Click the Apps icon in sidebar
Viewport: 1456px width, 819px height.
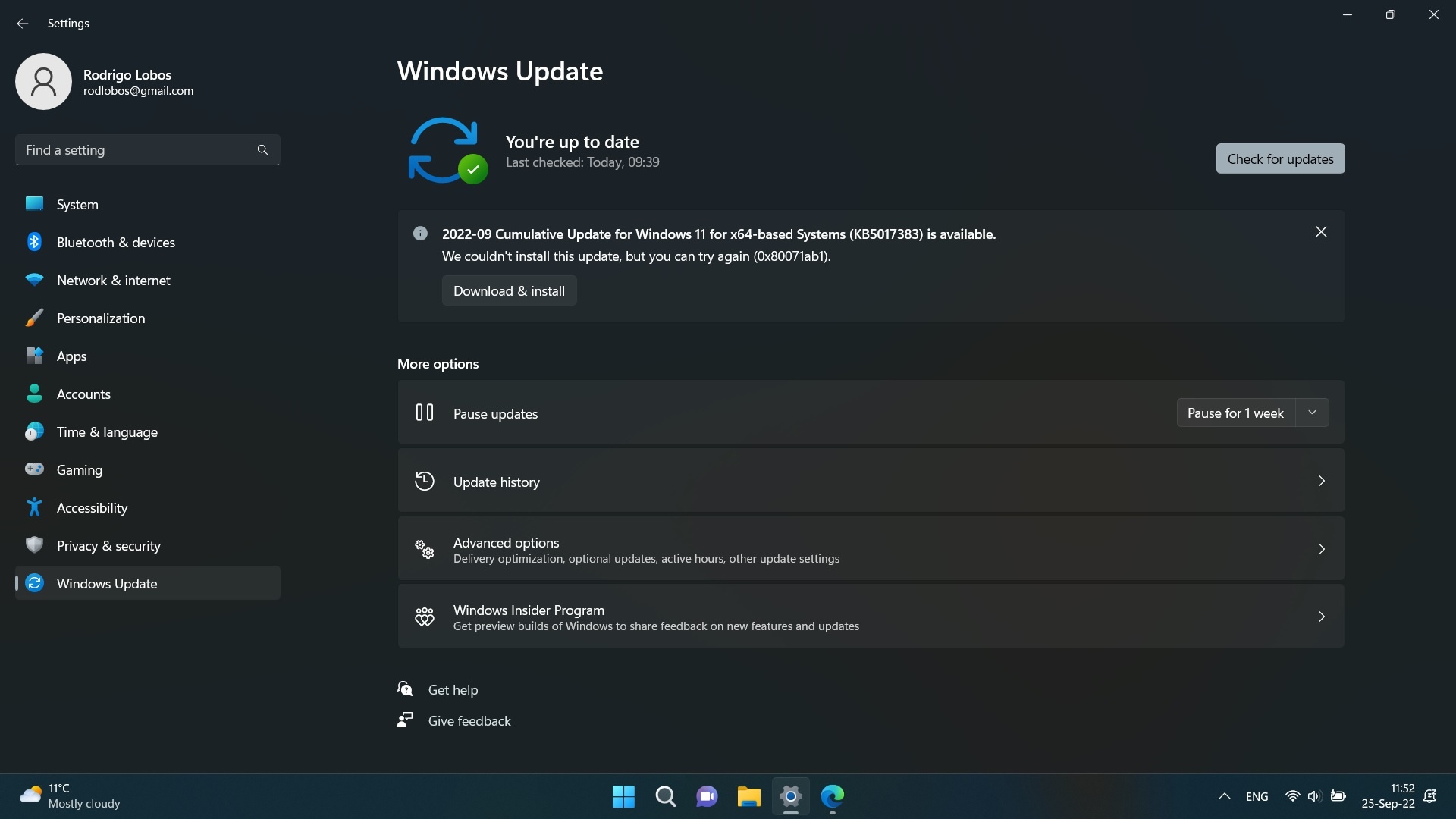point(34,356)
